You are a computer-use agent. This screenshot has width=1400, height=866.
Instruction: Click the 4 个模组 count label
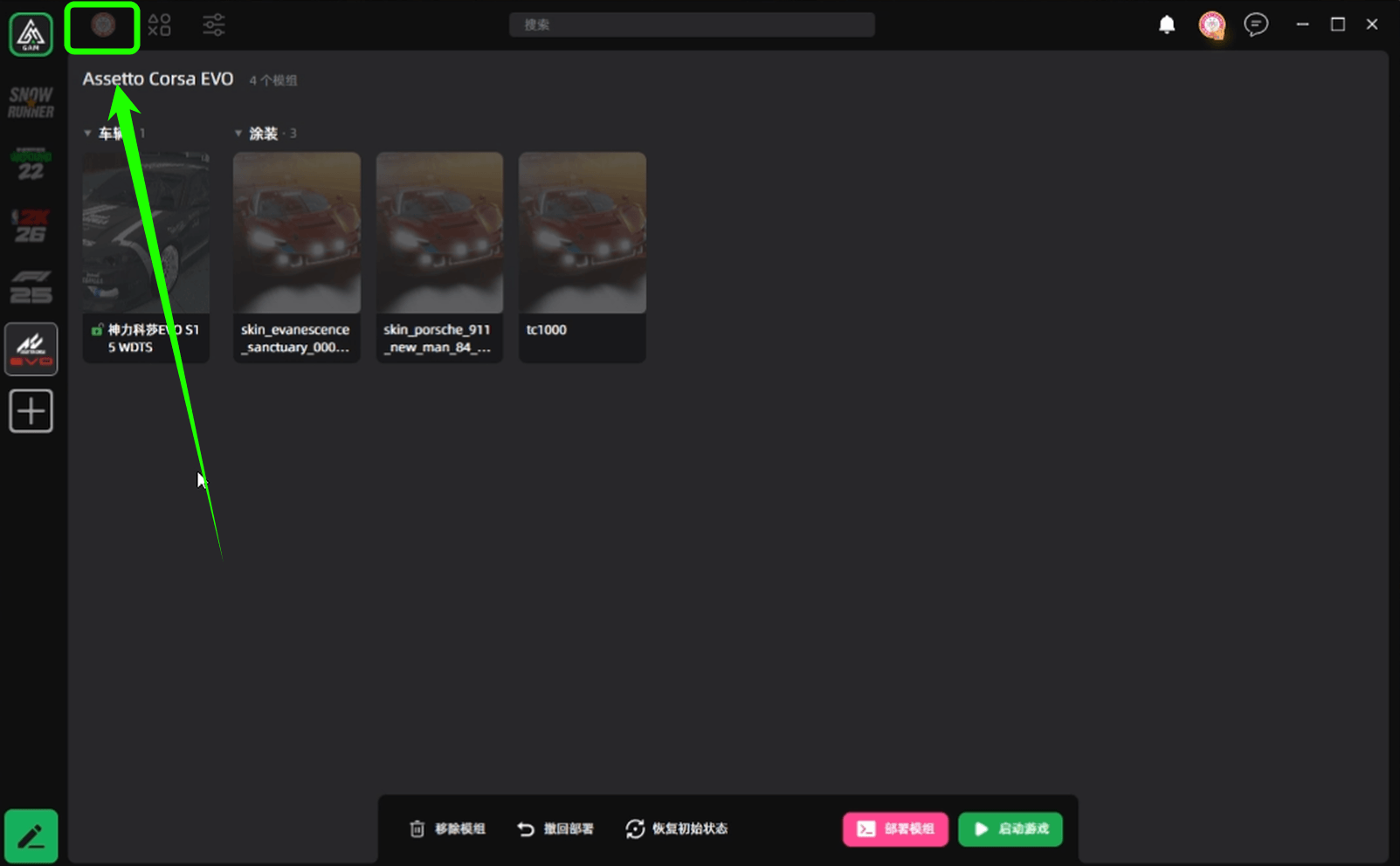(x=273, y=80)
